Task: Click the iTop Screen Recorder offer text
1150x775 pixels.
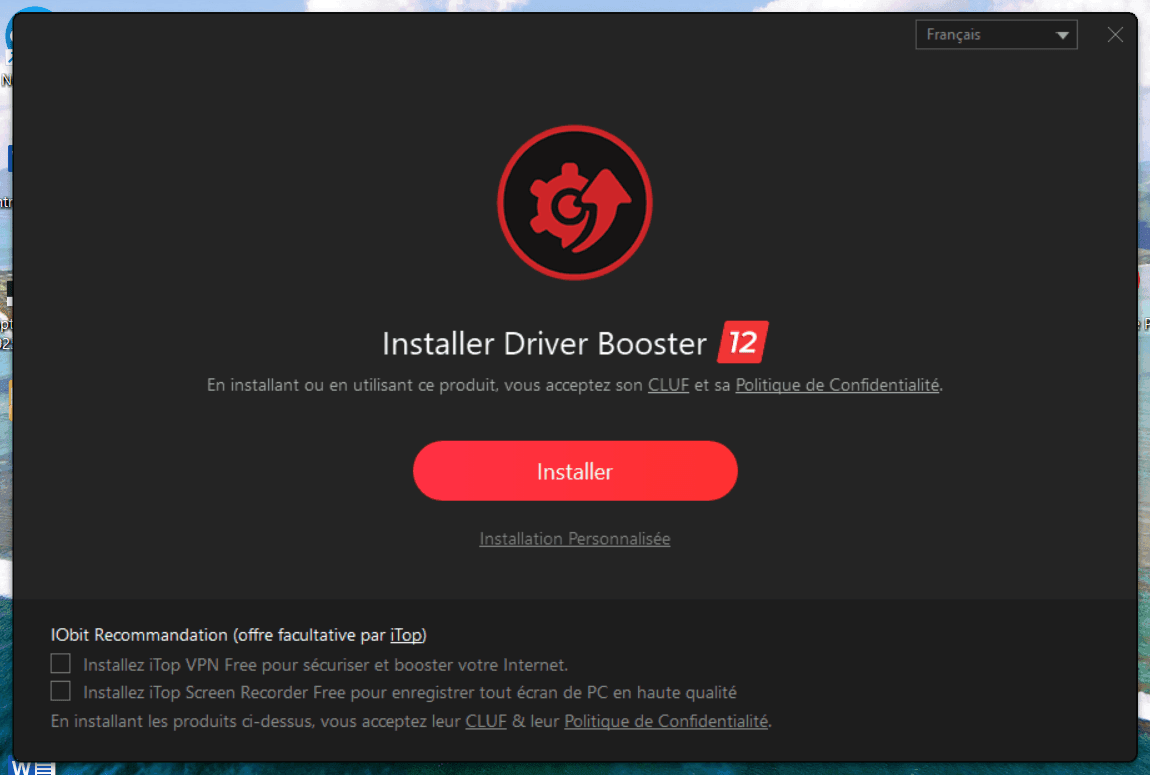Action: click(410, 692)
